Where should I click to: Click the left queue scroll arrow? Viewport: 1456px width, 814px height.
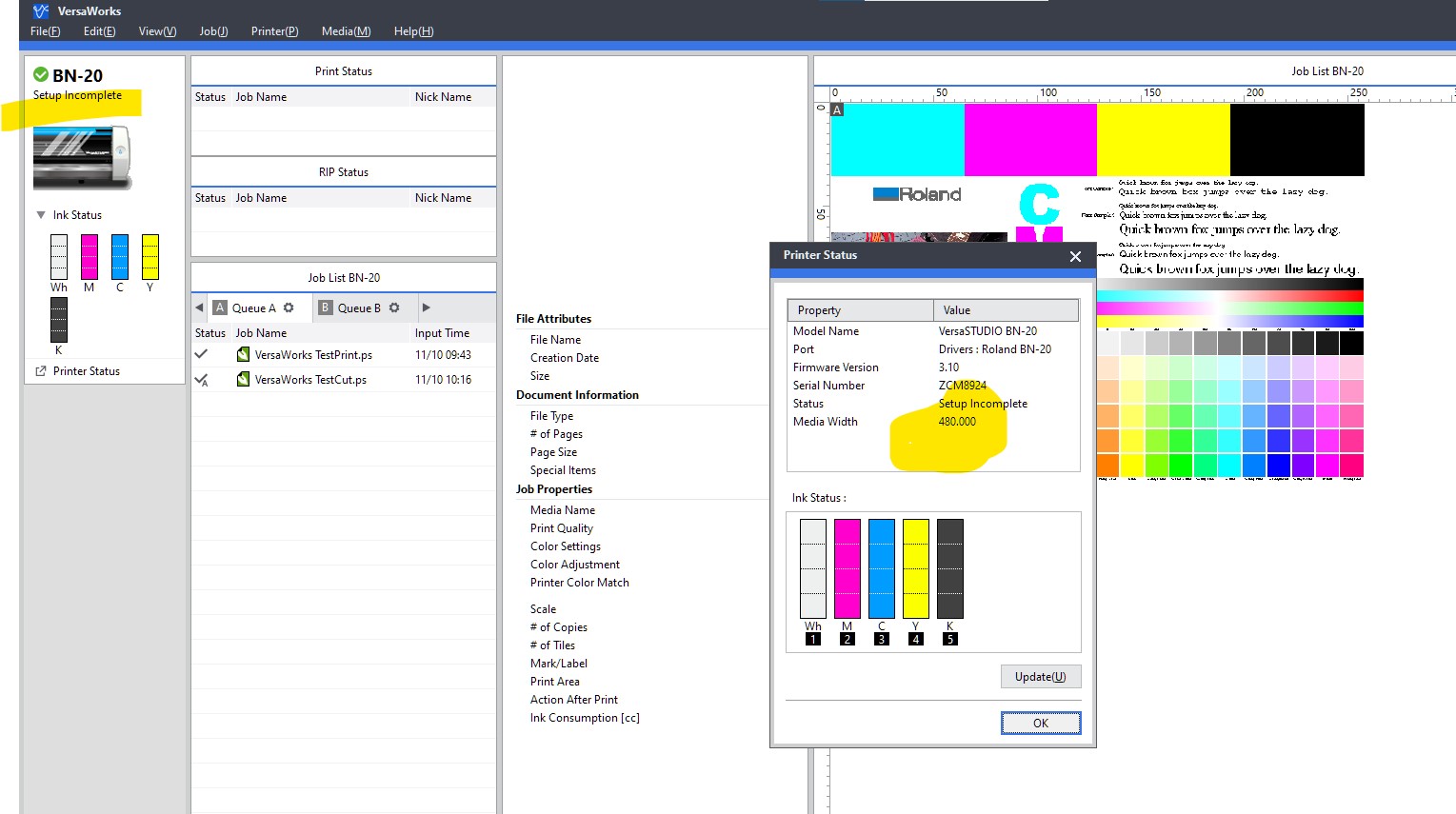coord(199,308)
